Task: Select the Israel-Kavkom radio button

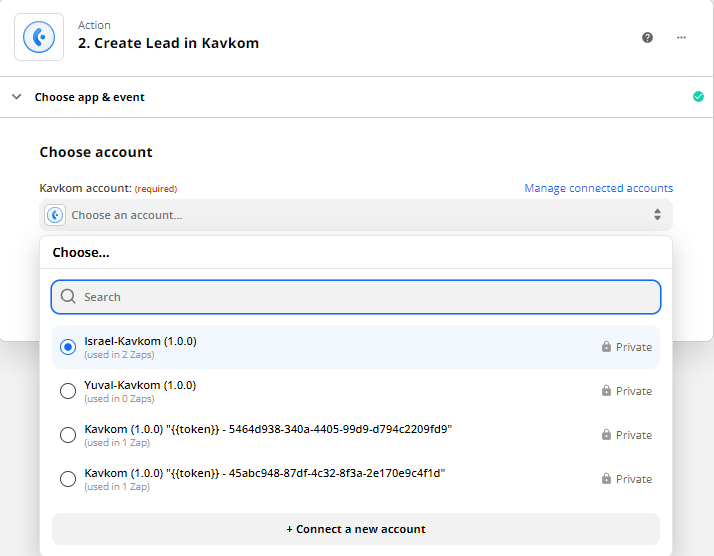Action: (x=68, y=347)
